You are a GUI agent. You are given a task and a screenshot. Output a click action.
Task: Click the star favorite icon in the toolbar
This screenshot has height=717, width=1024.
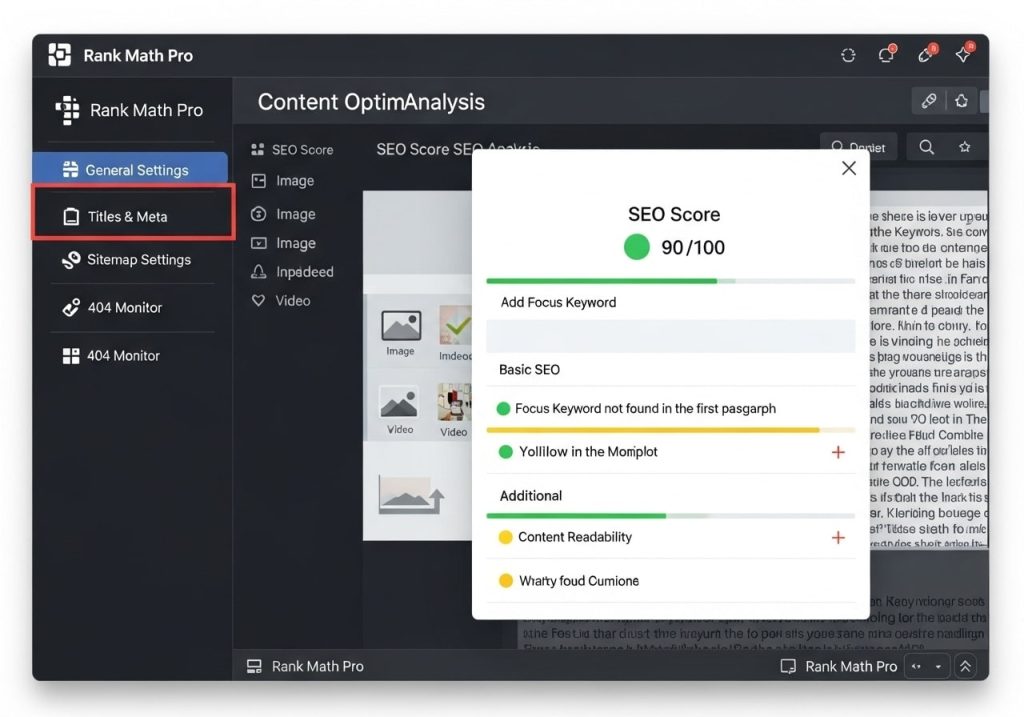click(x=965, y=147)
